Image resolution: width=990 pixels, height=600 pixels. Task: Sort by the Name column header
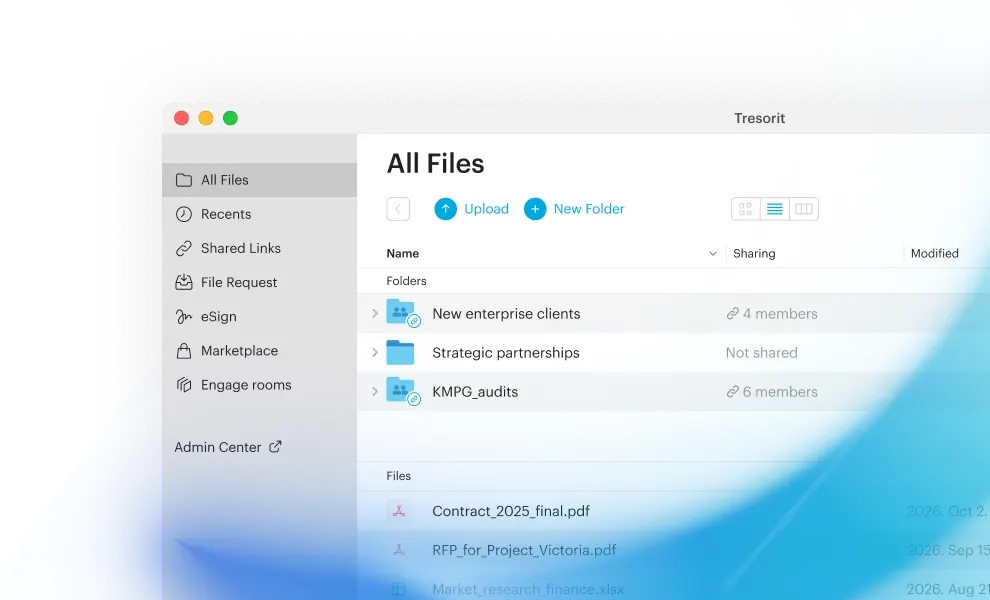[403, 253]
